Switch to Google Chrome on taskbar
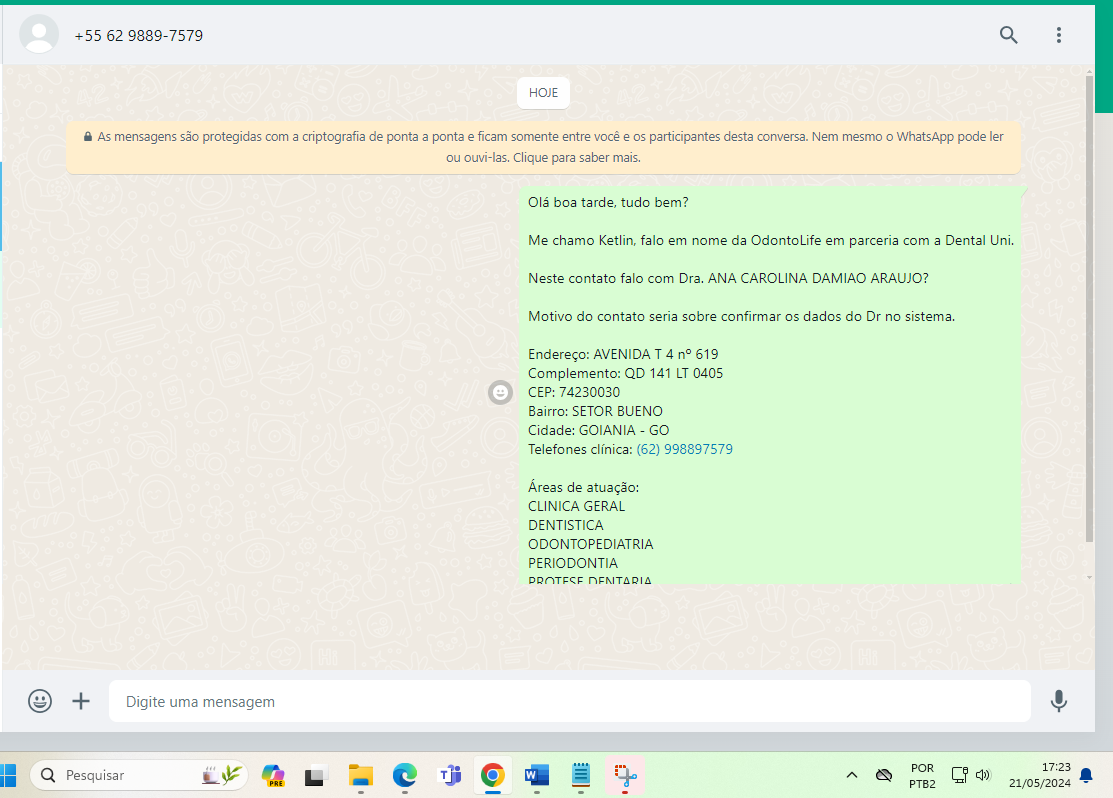The image size is (1113, 798). point(493,775)
